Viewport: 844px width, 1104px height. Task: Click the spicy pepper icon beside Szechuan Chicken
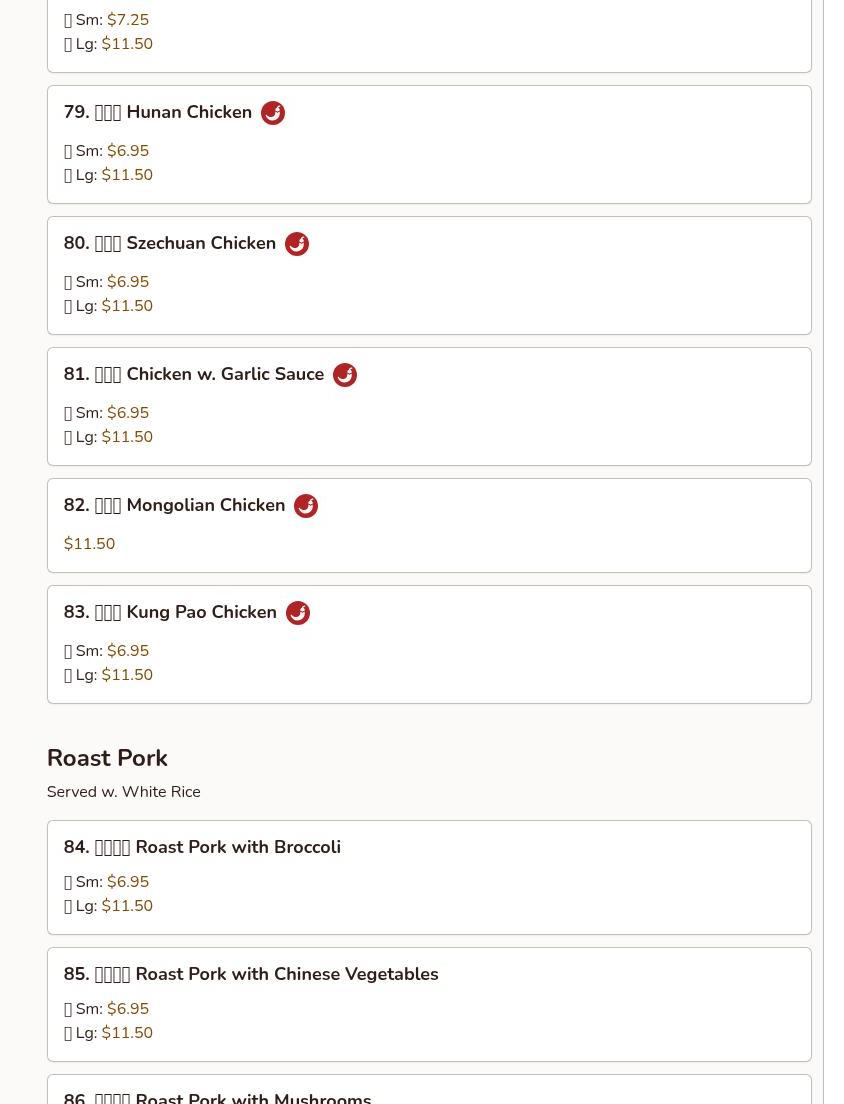click(x=296, y=244)
